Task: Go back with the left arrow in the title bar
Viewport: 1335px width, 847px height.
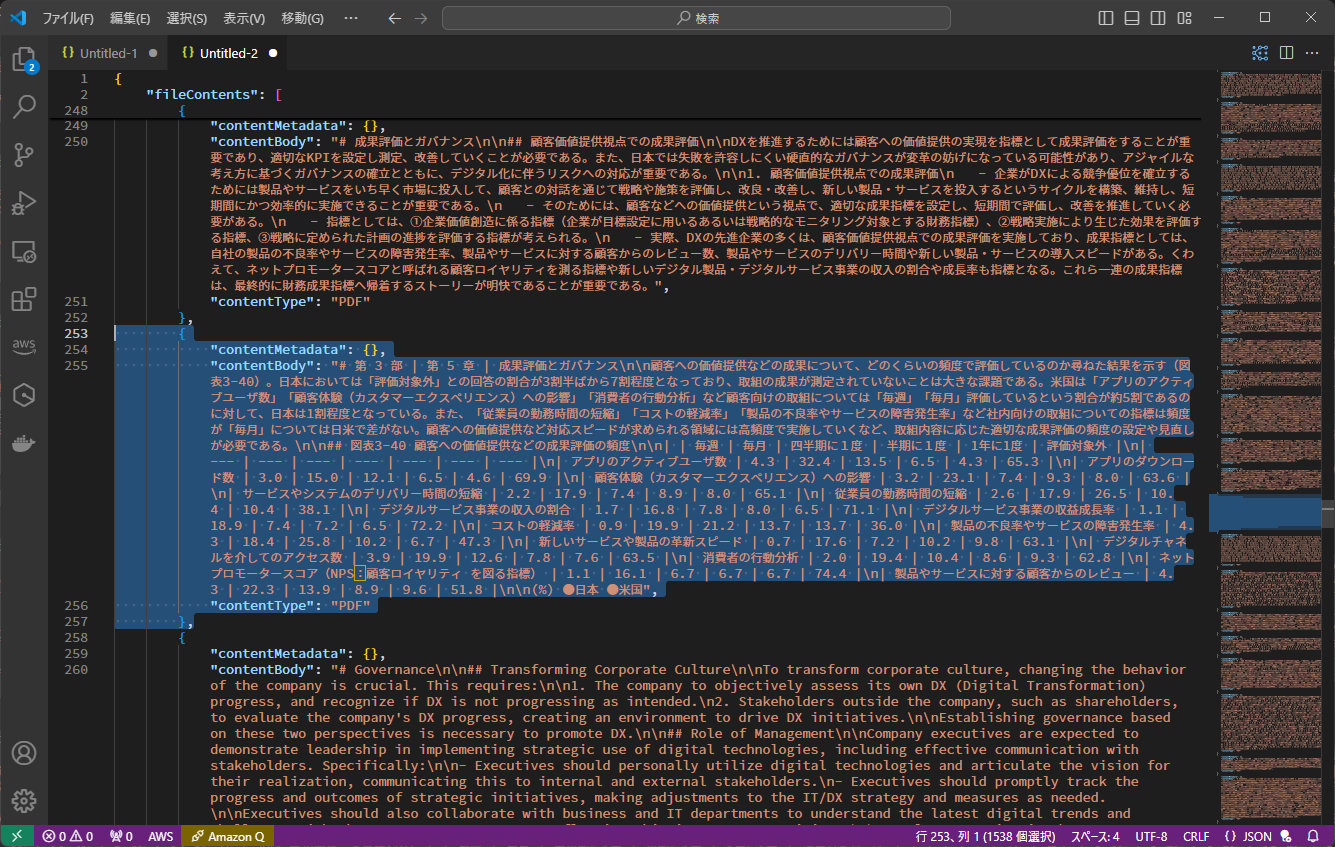Action: [x=394, y=18]
